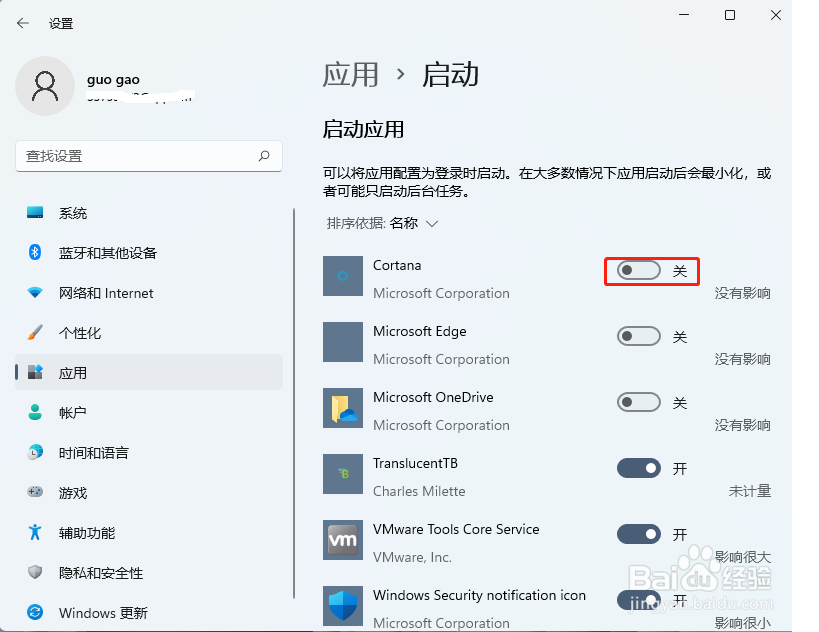The width and height of the screenshot is (819, 632).
Task: Select 应用 settings category
Action: pos(149,372)
